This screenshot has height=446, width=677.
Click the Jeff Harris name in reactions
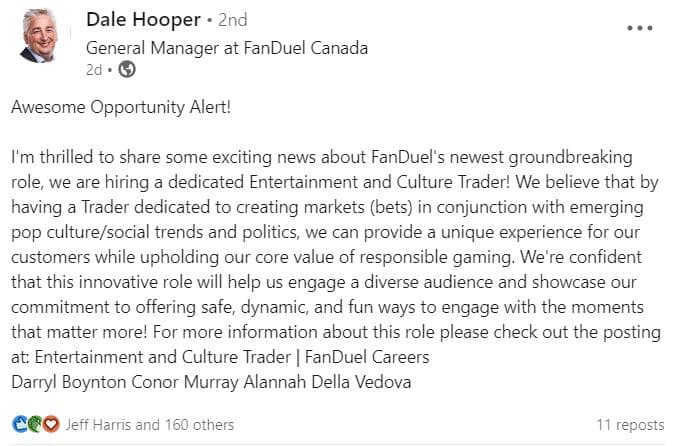pyautogui.click(x=98, y=425)
